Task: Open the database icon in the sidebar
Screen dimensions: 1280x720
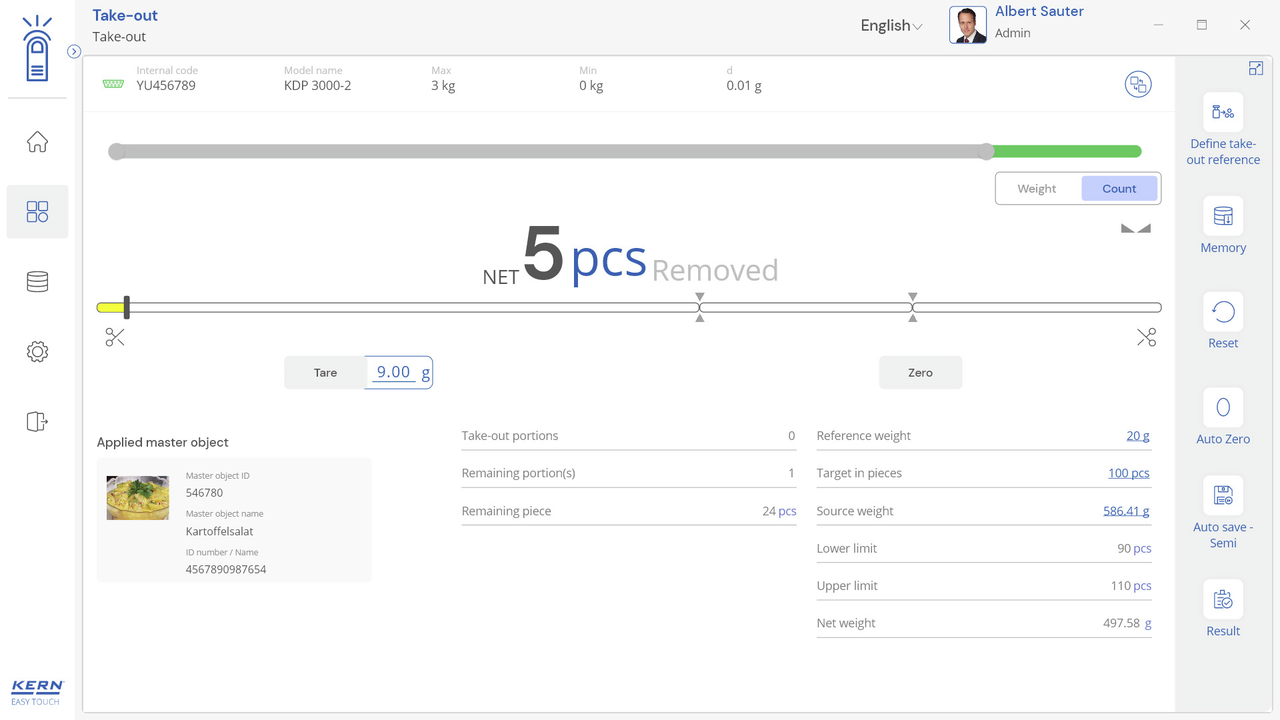Action: [x=37, y=282]
